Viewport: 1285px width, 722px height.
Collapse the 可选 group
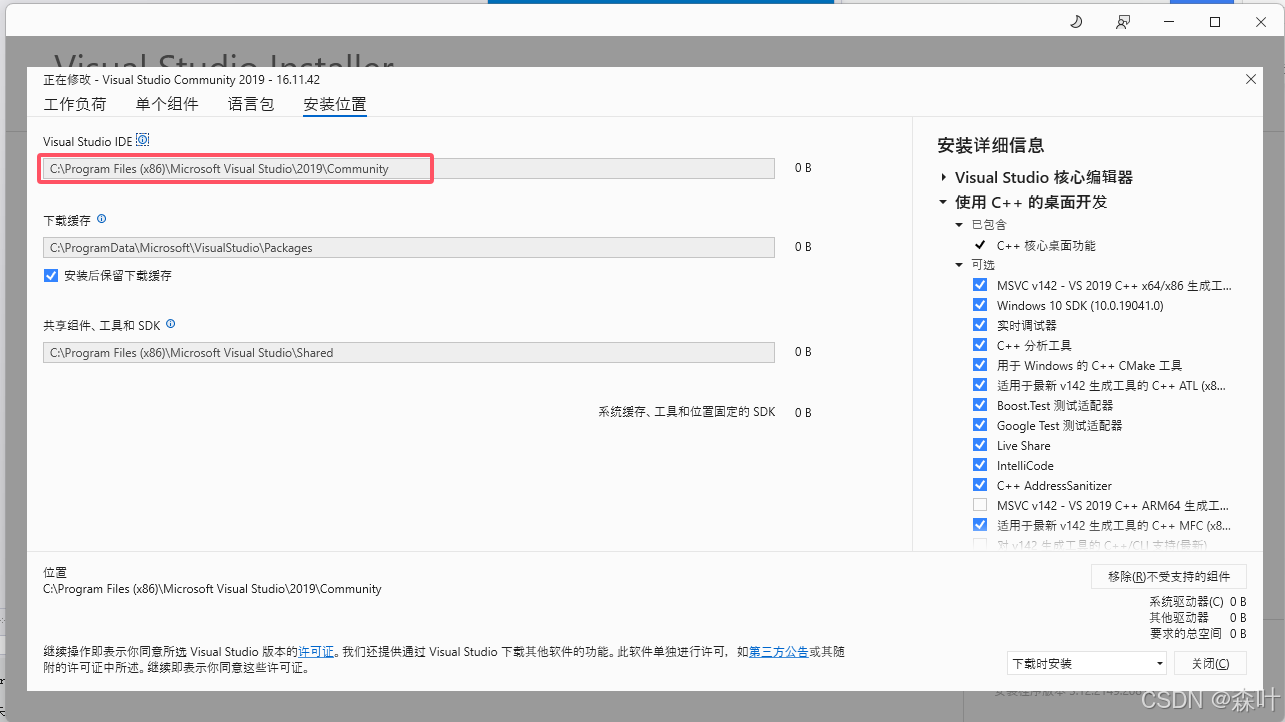960,265
